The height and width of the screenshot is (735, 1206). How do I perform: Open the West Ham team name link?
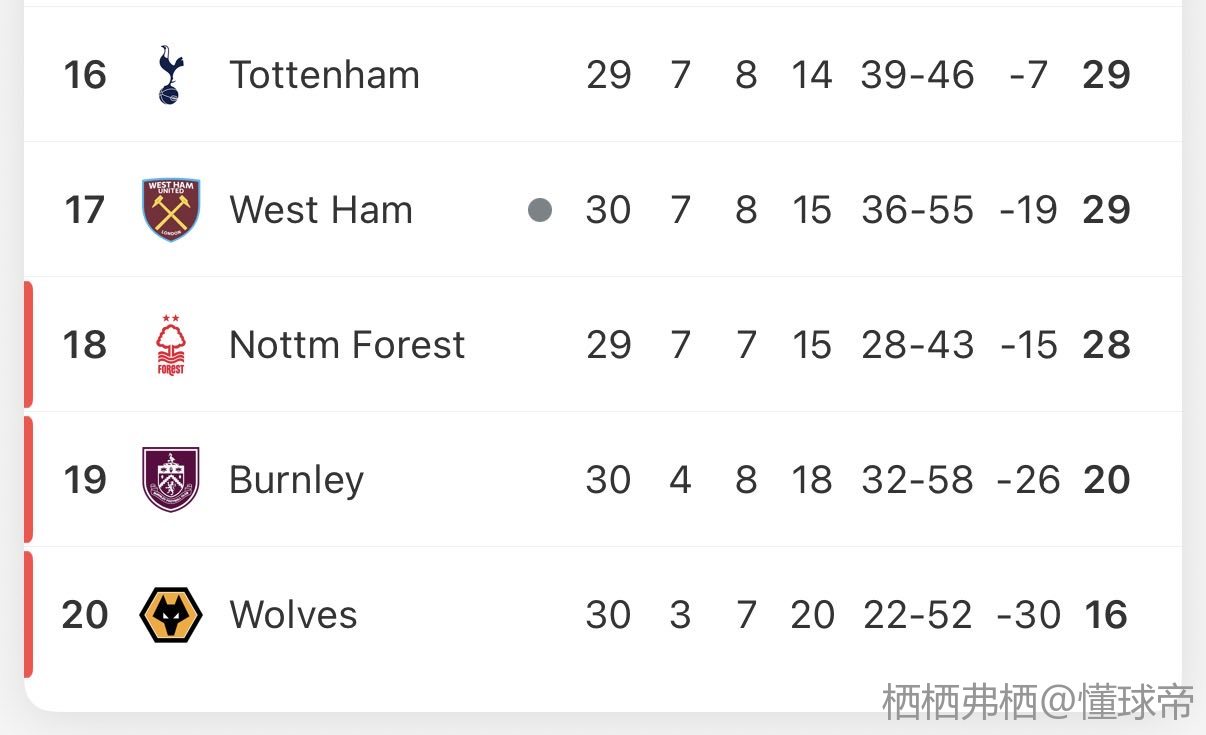pyautogui.click(x=321, y=210)
